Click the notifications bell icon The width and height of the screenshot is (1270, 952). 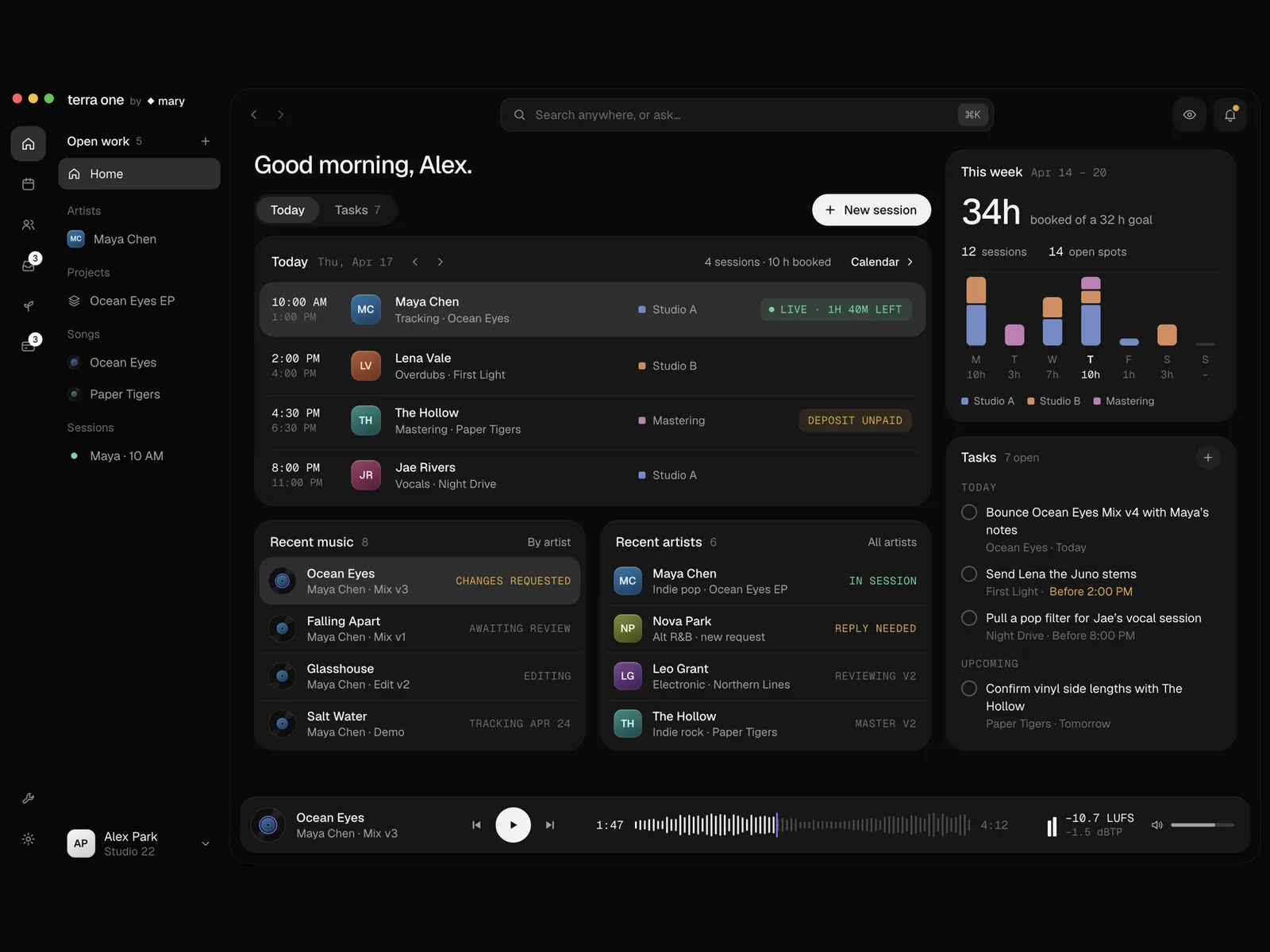1230,115
